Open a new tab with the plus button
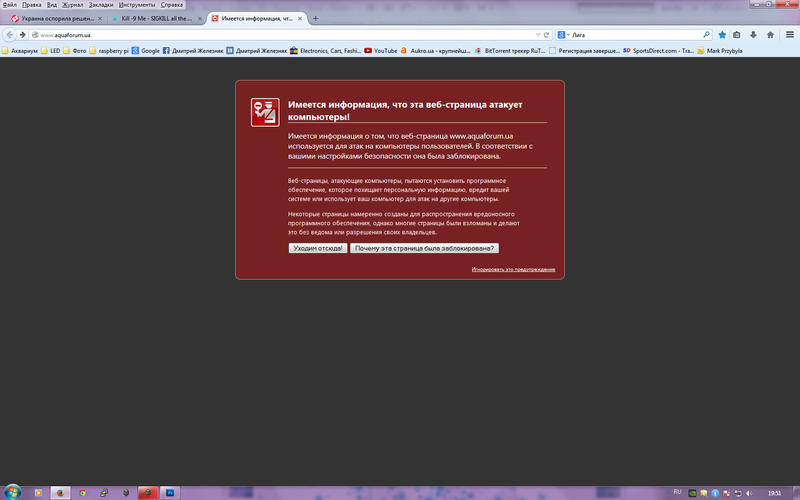Viewport: 800px width, 500px height. coord(316,19)
